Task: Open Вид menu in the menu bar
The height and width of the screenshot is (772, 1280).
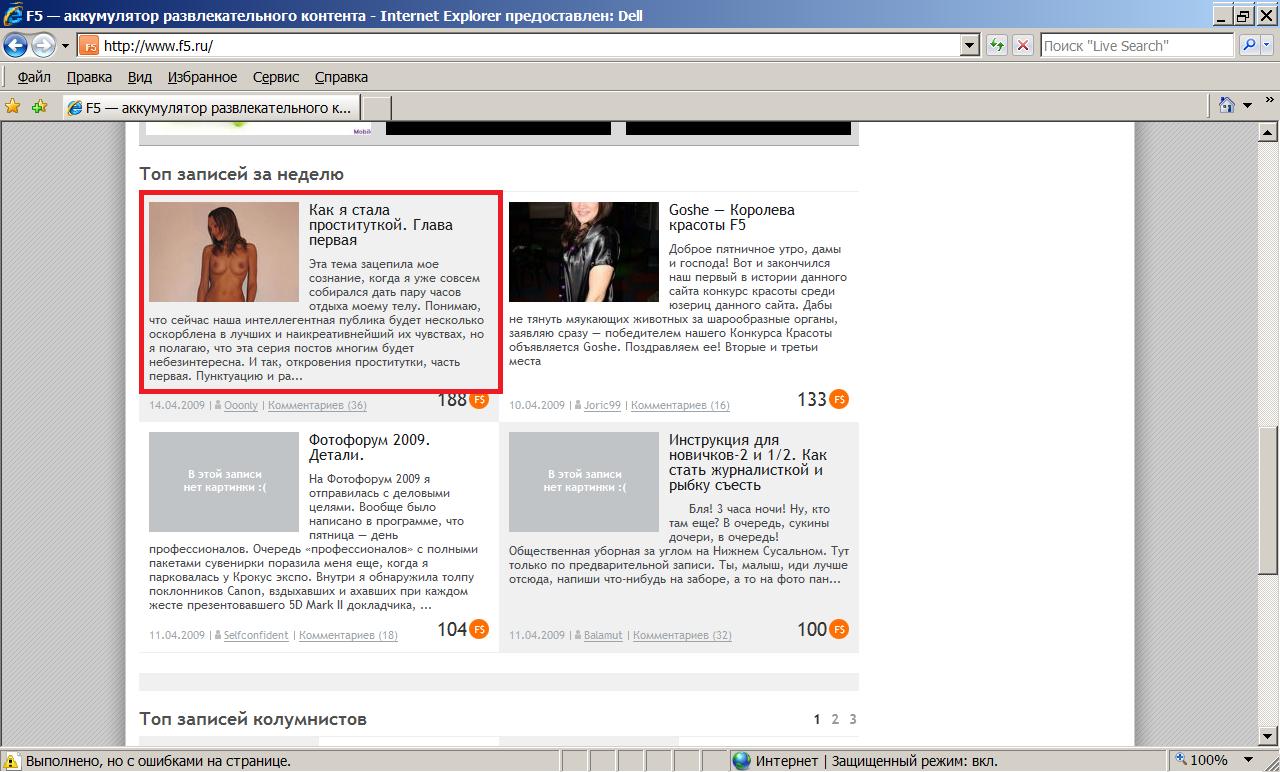Action: point(140,77)
